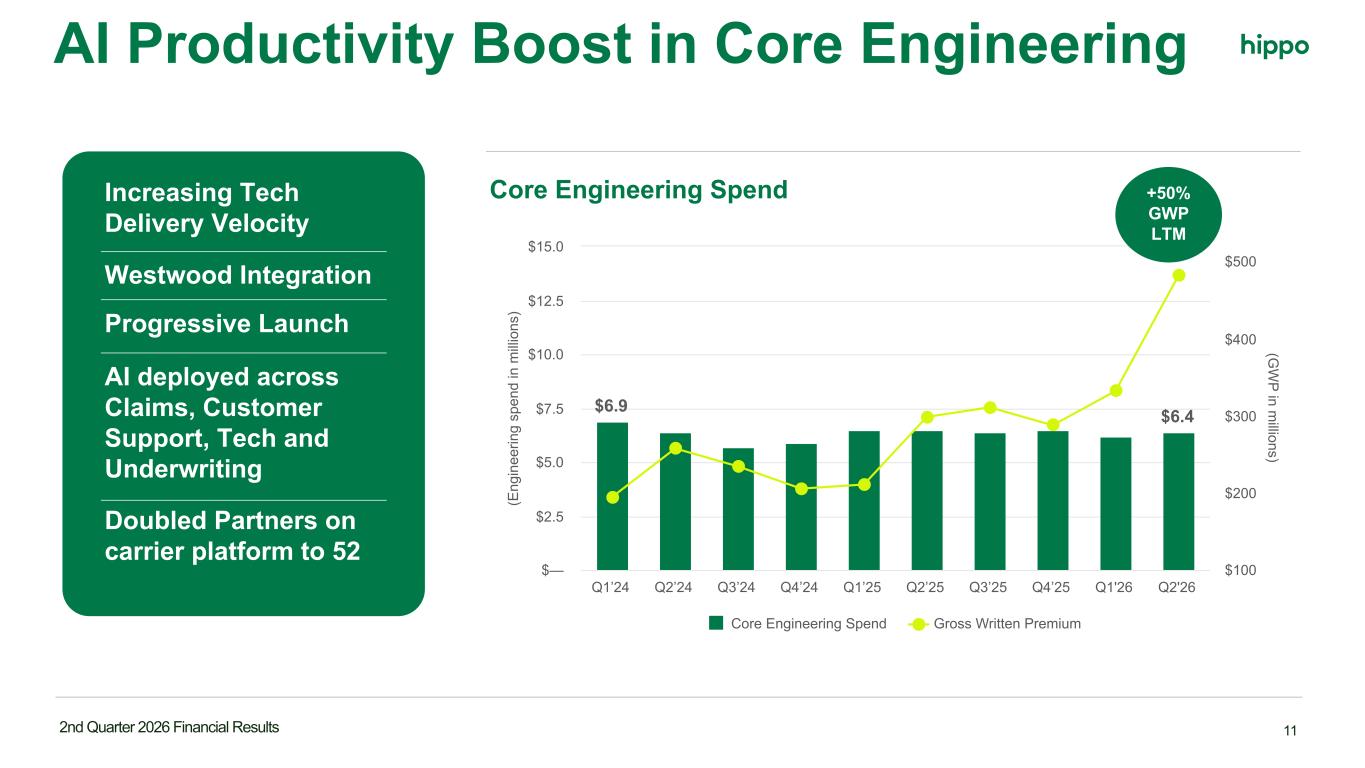Click the '$6.9' data label
This screenshot has width=1365, height=768.
pos(612,406)
